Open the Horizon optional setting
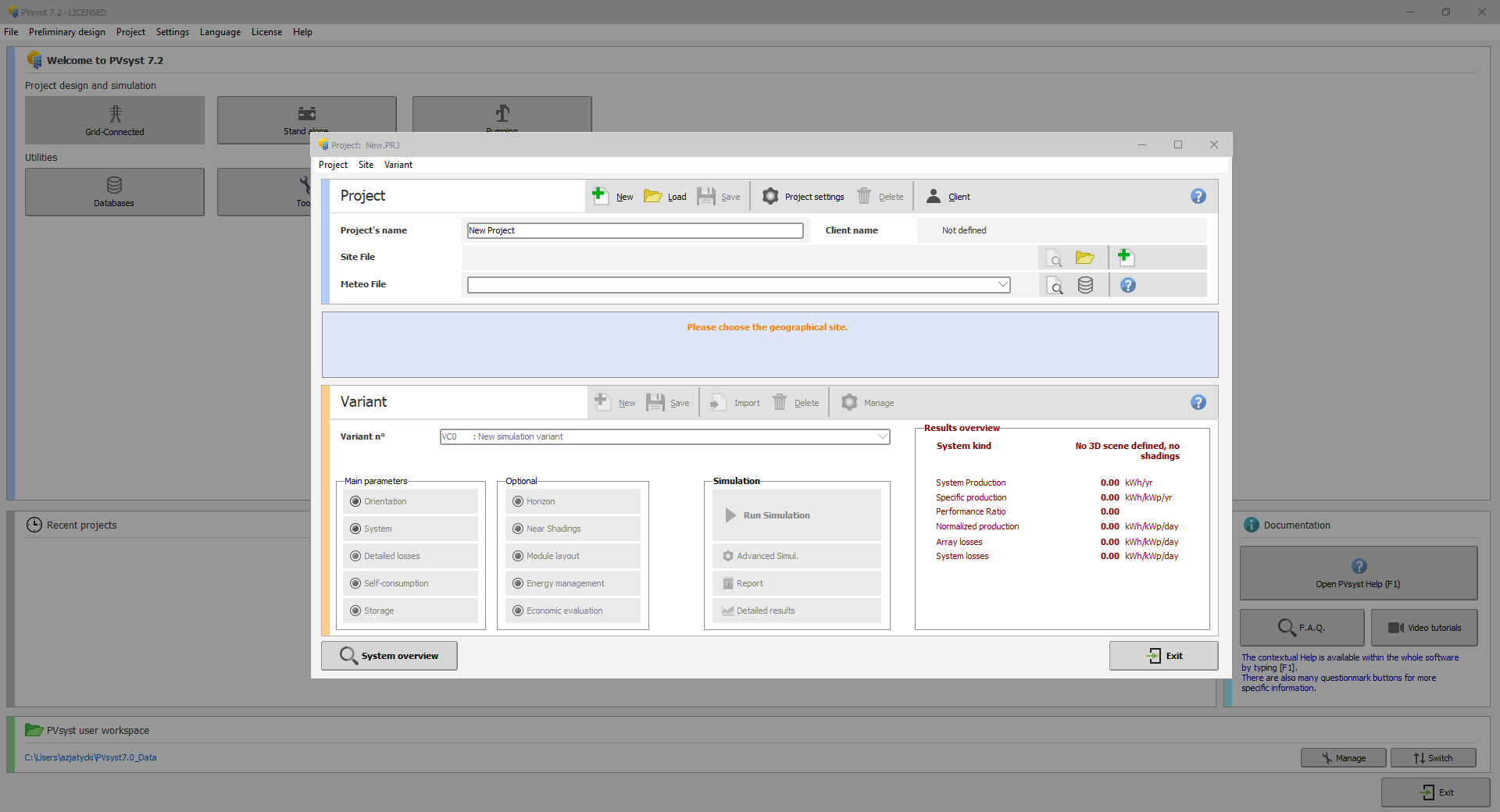 (573, 501)
